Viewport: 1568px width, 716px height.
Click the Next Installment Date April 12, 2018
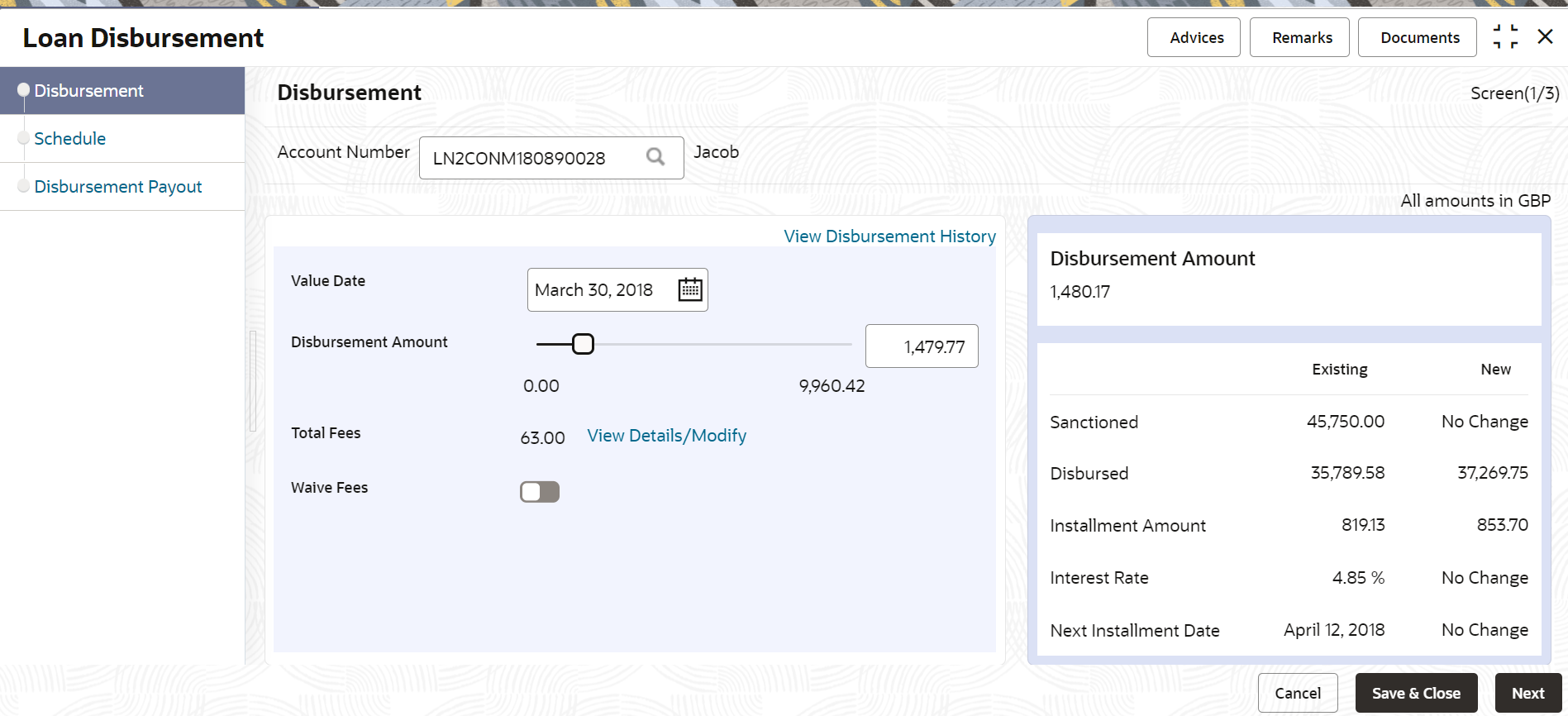pos(1334,630)
